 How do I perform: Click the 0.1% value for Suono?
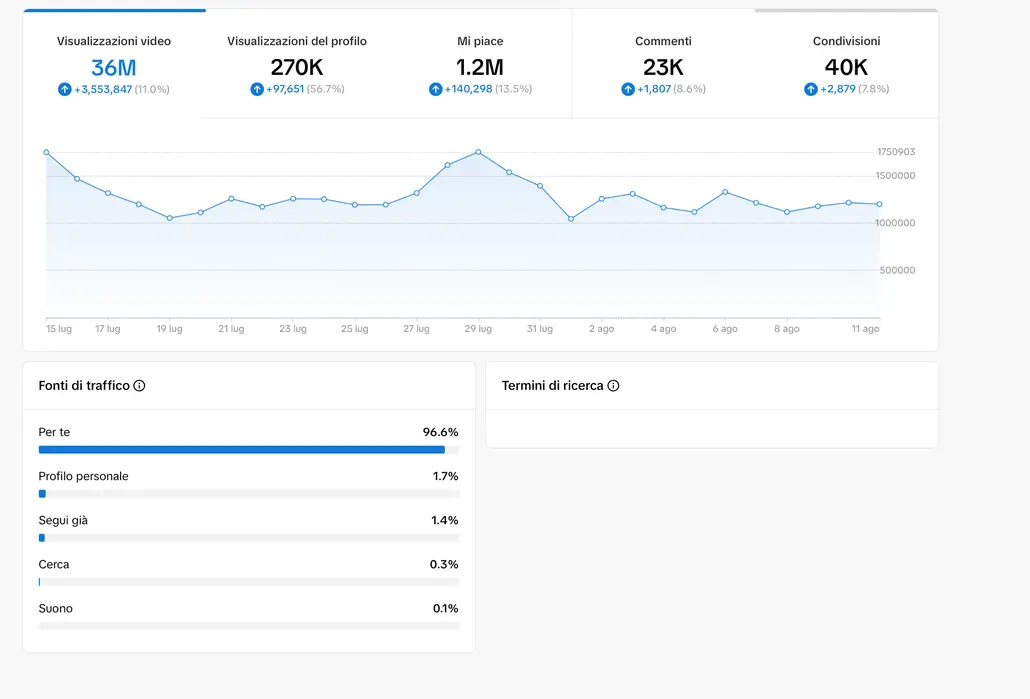(445, 608)
